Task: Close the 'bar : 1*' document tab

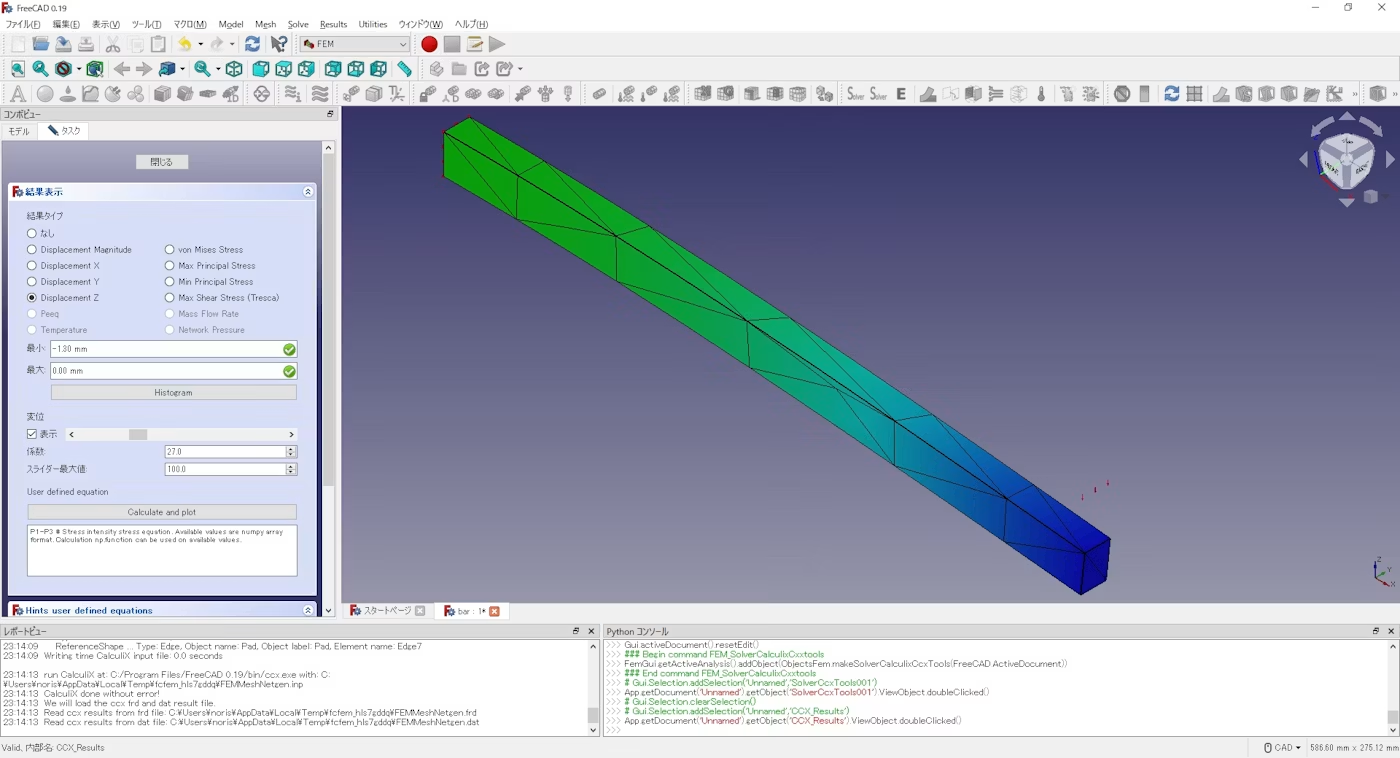Action: [494, 611]
